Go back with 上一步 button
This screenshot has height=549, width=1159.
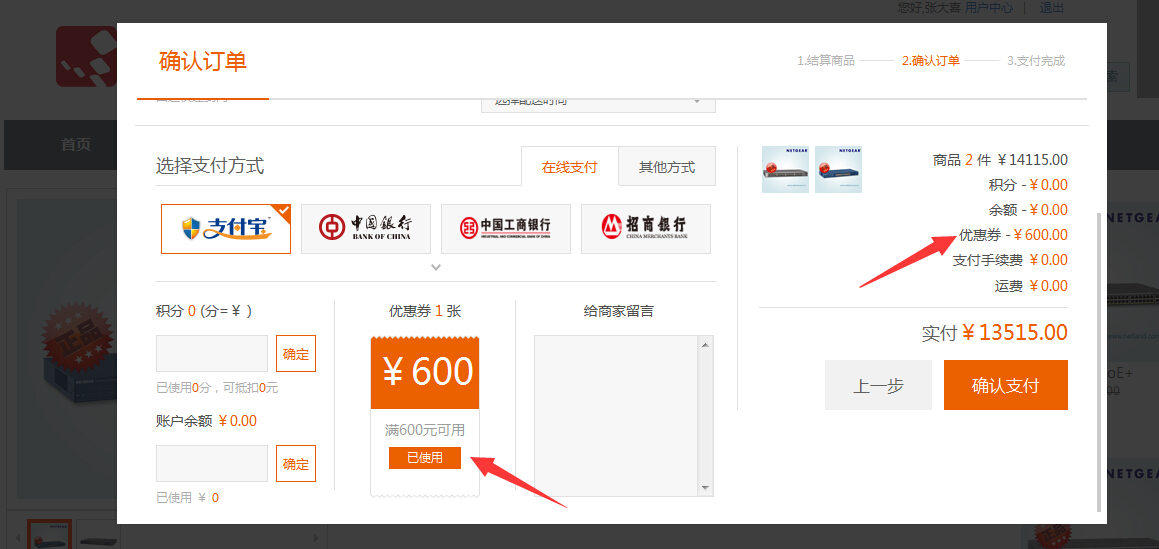point(878,385)
